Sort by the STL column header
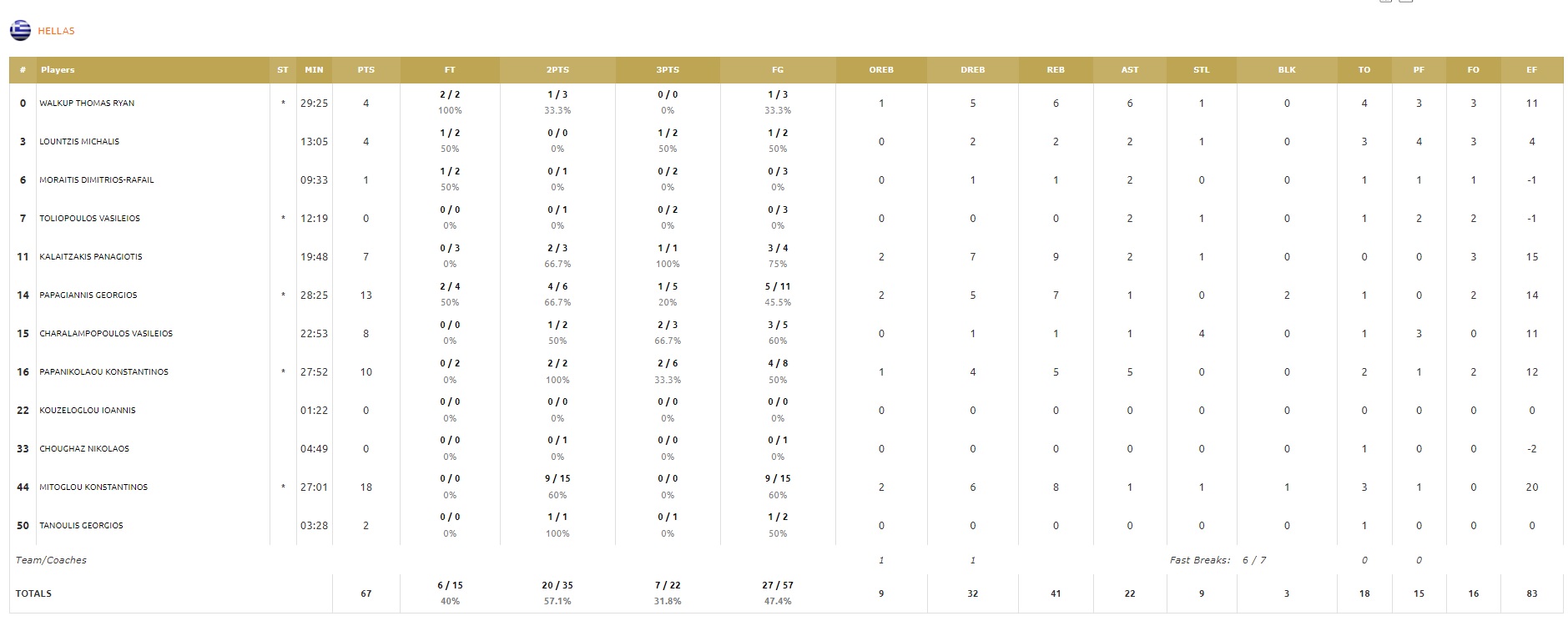The image size is (1568, 621). (x=1201, y=70)
